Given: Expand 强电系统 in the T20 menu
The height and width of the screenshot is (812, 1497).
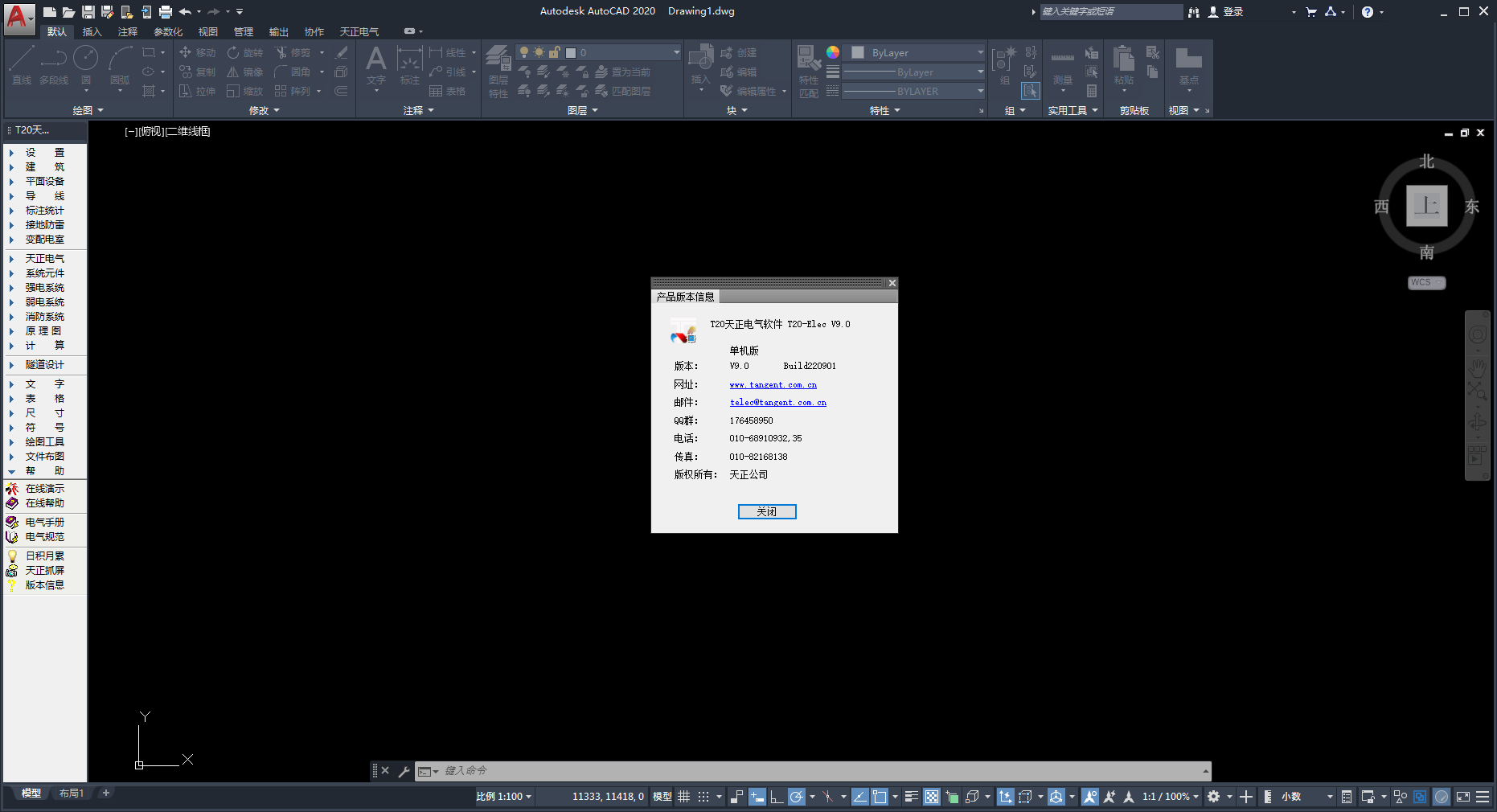Looking at the screenshot, I should click(x=45, y=288).
